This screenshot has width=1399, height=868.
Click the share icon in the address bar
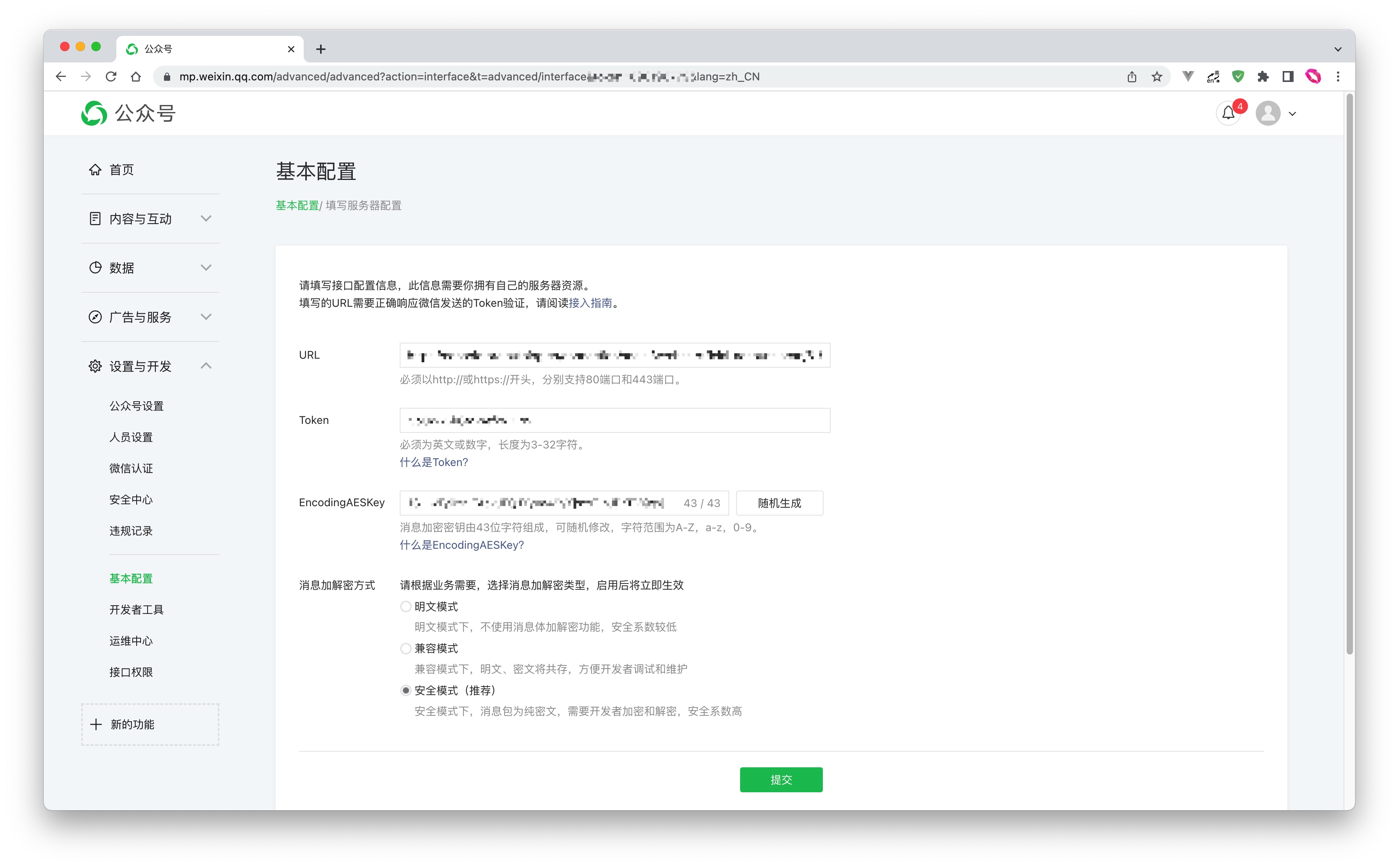pos(1132,76)
